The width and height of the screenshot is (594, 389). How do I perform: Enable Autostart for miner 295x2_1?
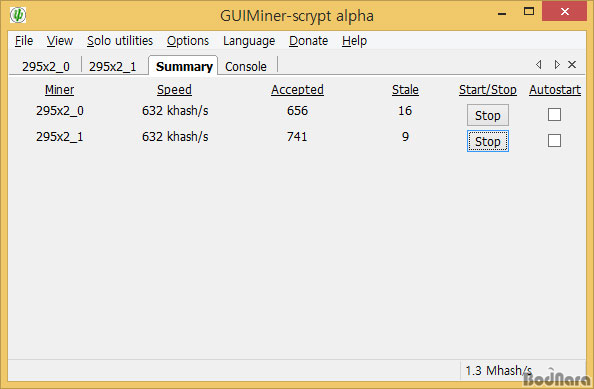click(554, 141)
